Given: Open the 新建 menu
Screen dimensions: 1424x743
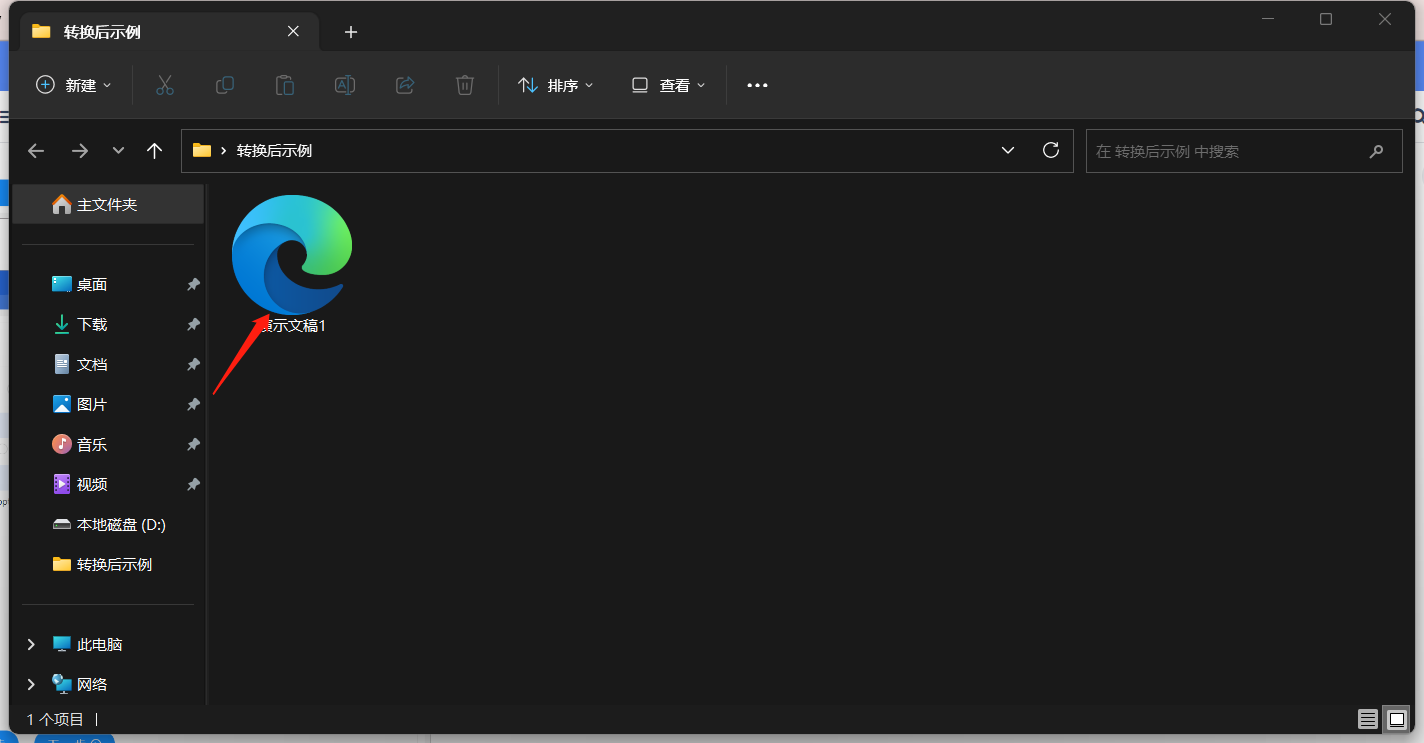Looking at the screenshot, I should point(74,85).
